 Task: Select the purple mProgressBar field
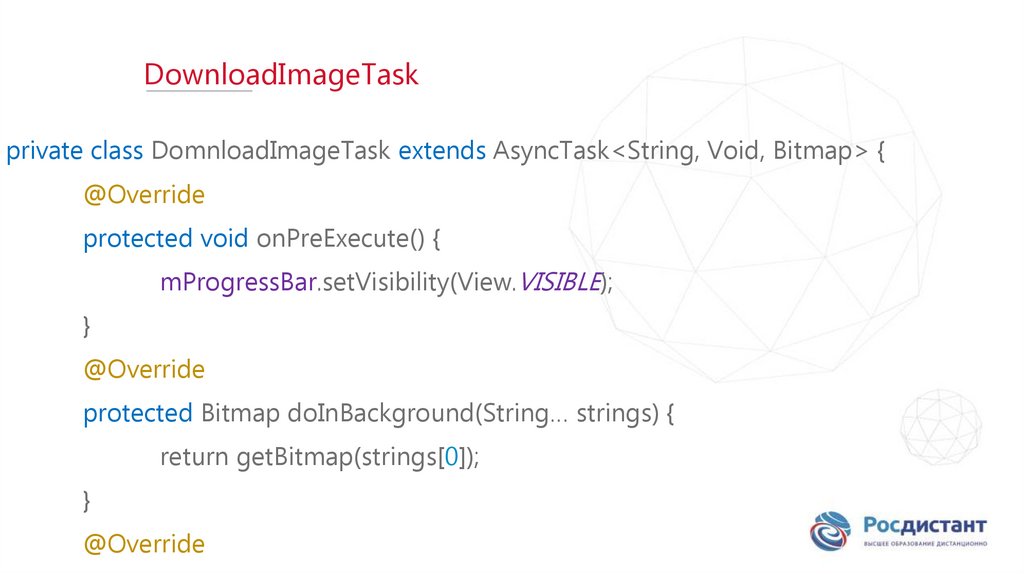(238, 283)
